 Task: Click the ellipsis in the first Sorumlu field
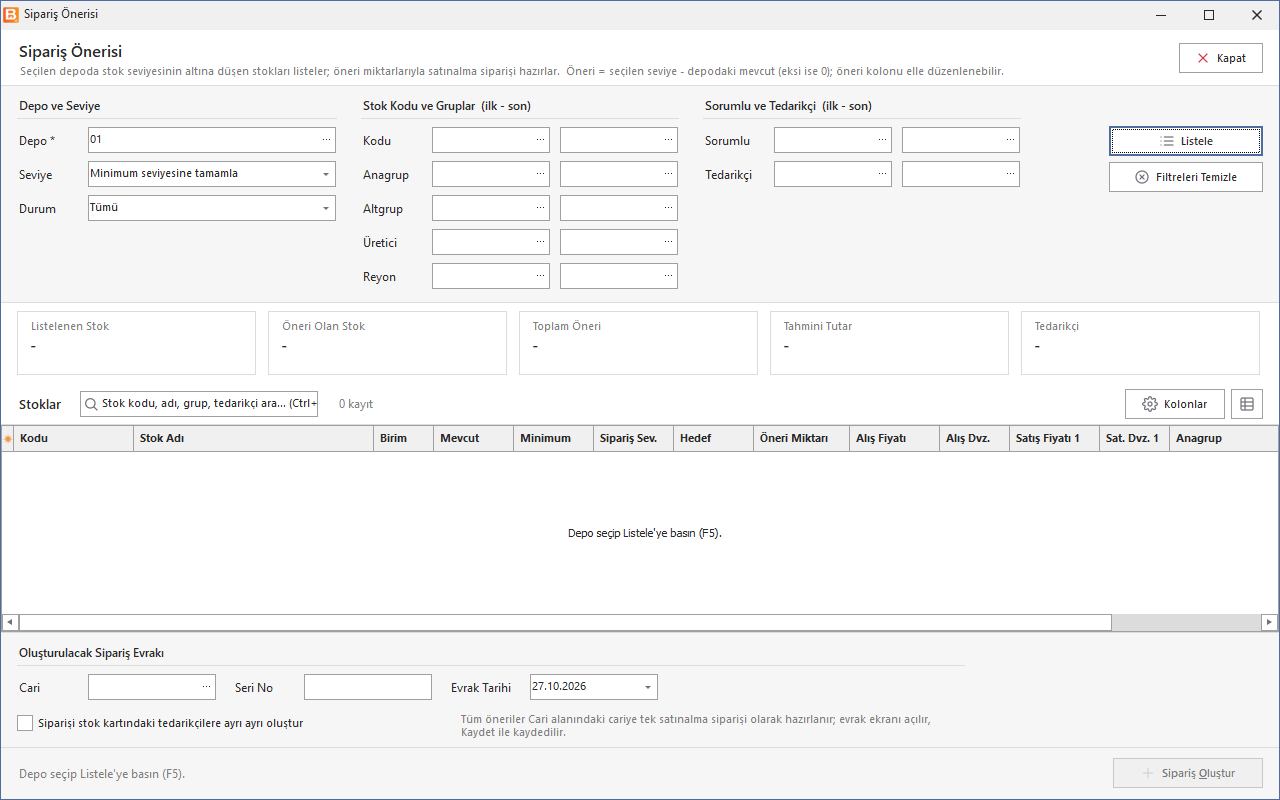(x=882, y=140)
